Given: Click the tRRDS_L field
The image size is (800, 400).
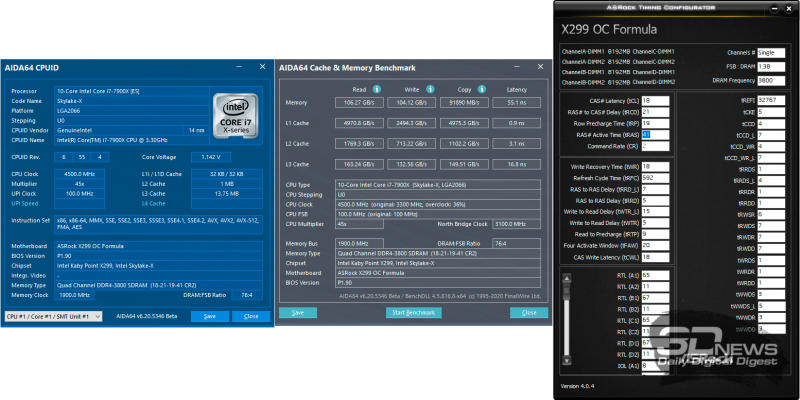Looking at the screenshot, I should click(x=771, y=180).
